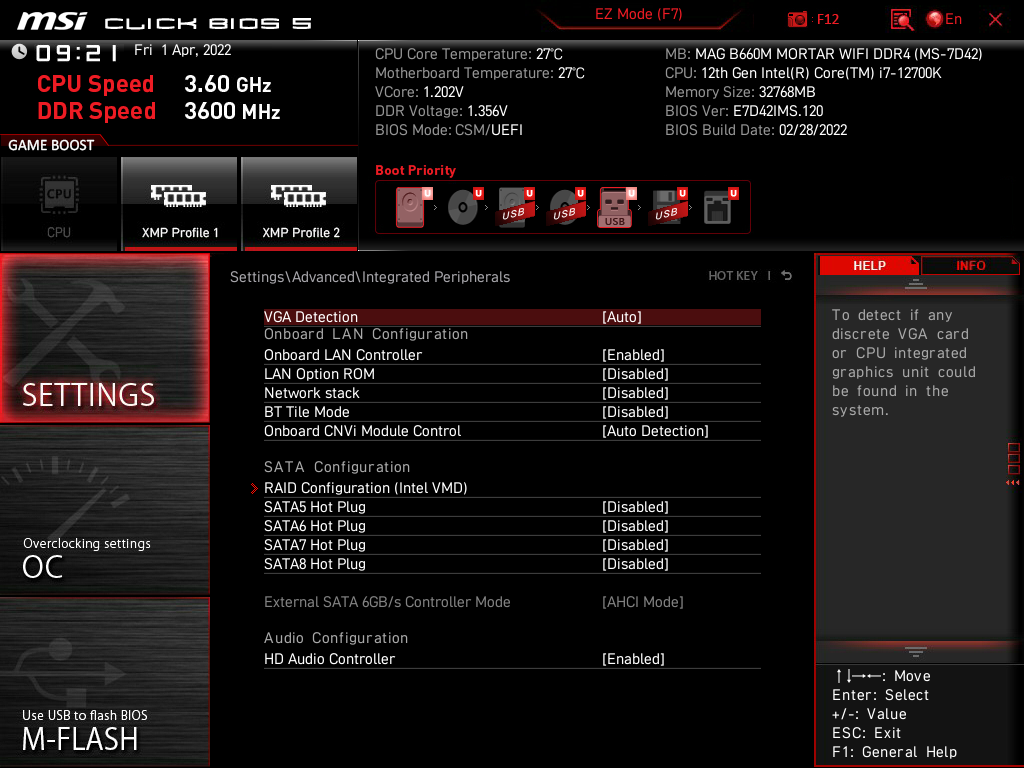Image resolution: width=1024 pixels, height=768 pixels.
Task: Click the hard disk boot priority icon
Action: [411, 206]
